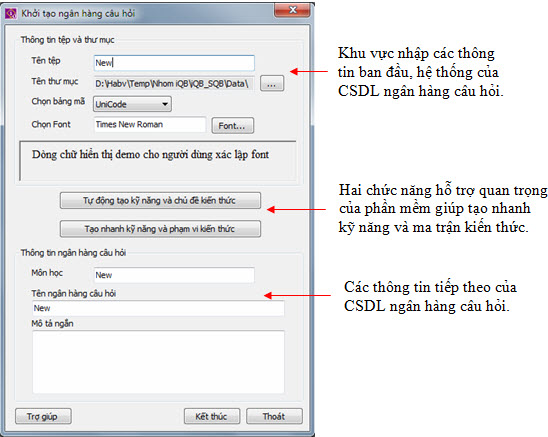
Task: Click the Kết thúc button
Action: click(x=212, y=416)
